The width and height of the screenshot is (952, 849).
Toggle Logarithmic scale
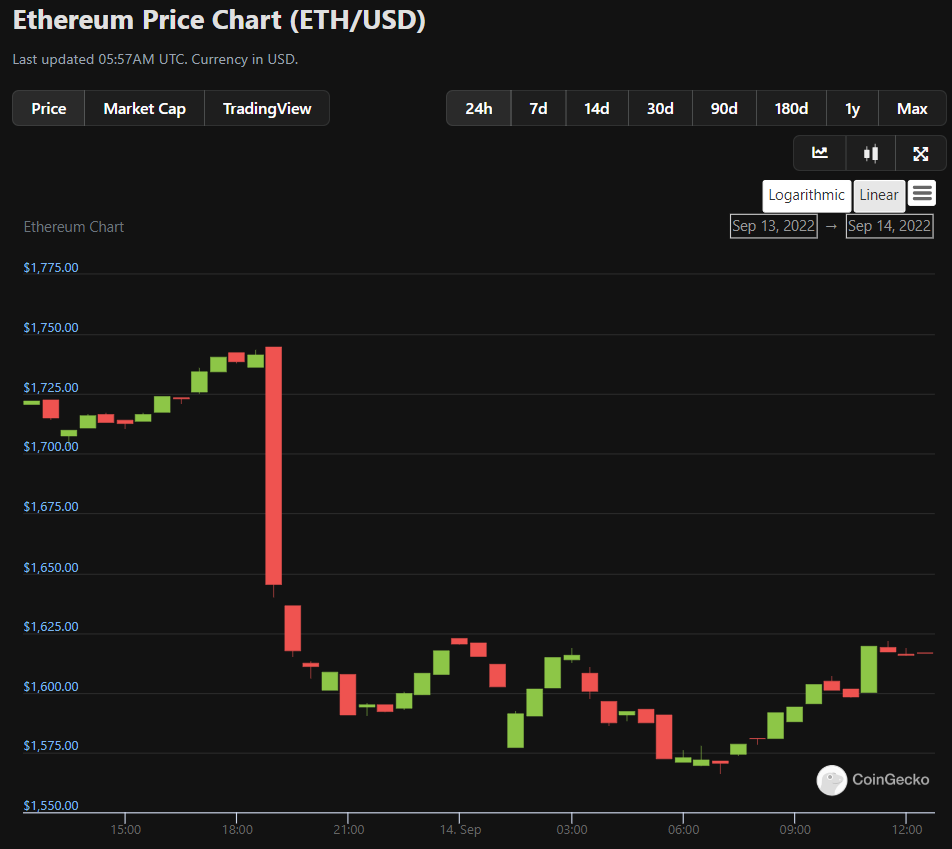click(x=806, y=196)
